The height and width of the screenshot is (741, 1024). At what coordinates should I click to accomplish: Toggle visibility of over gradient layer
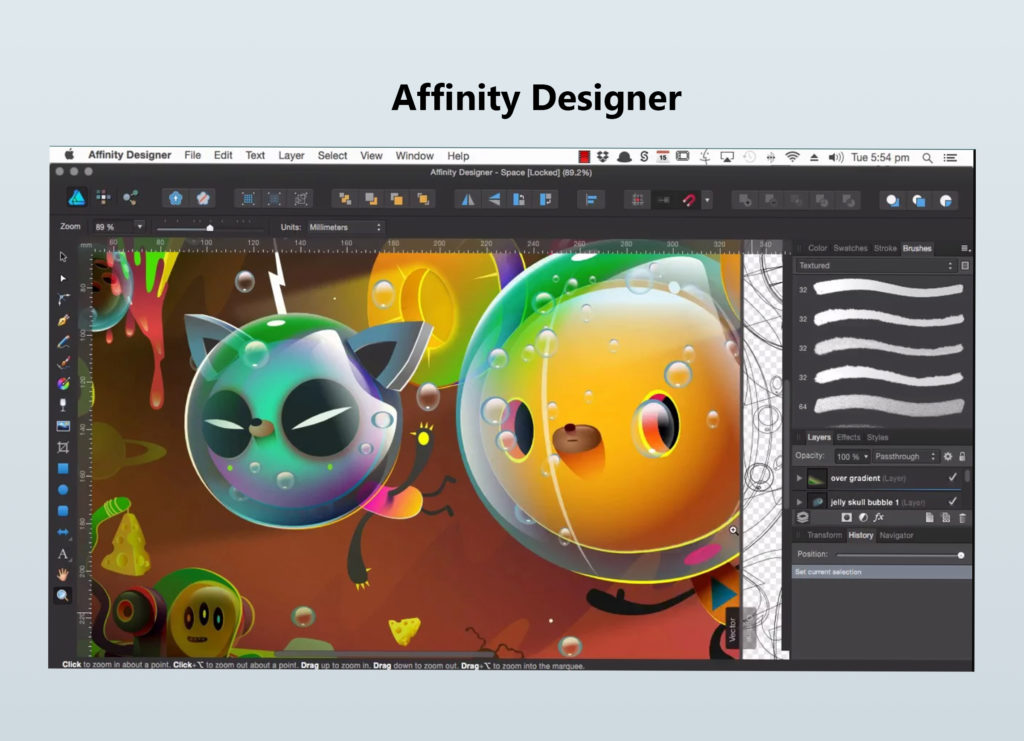click(952, 477)
